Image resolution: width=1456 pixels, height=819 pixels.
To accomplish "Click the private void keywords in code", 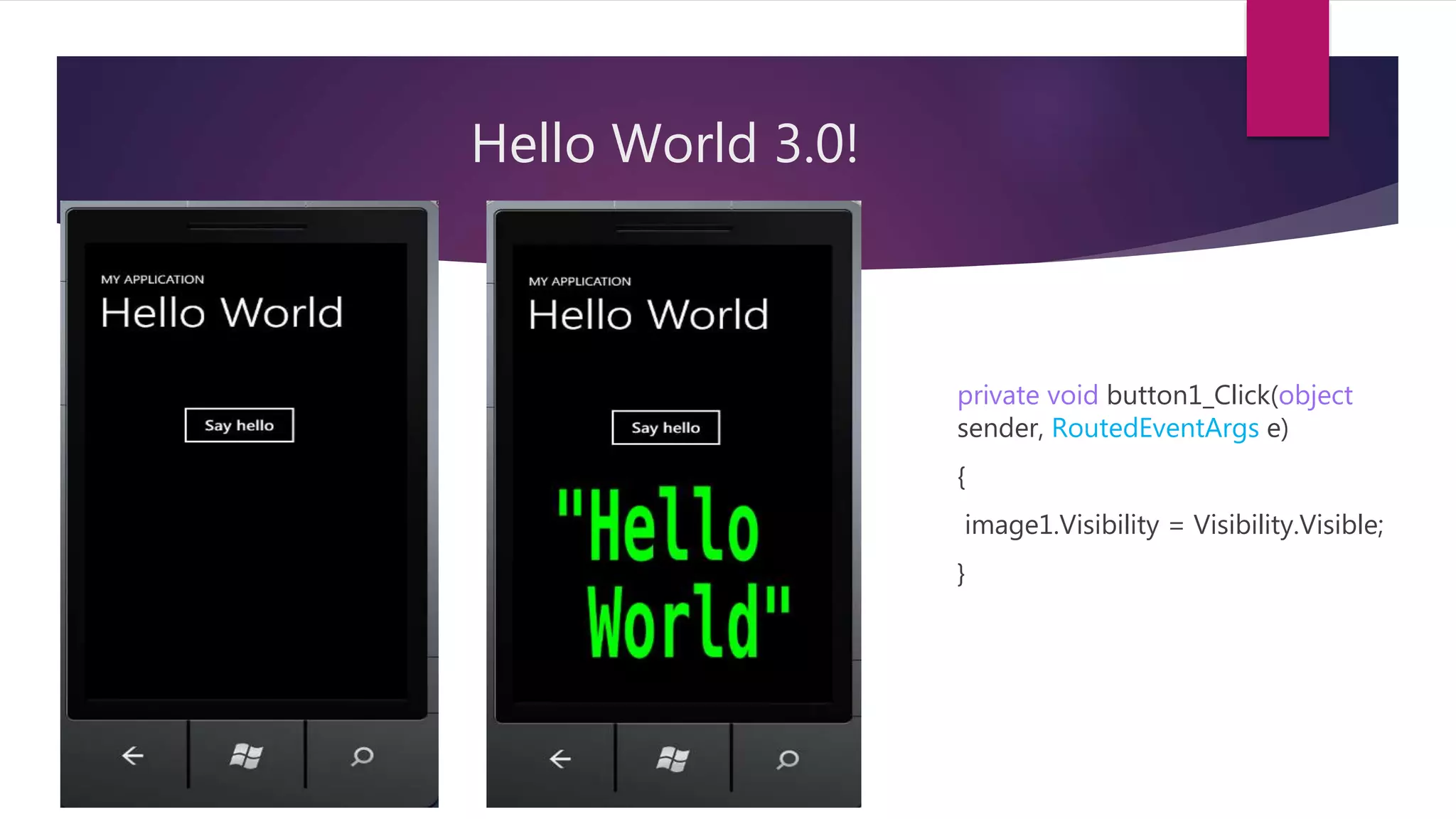I will (x=1027, y=395).
